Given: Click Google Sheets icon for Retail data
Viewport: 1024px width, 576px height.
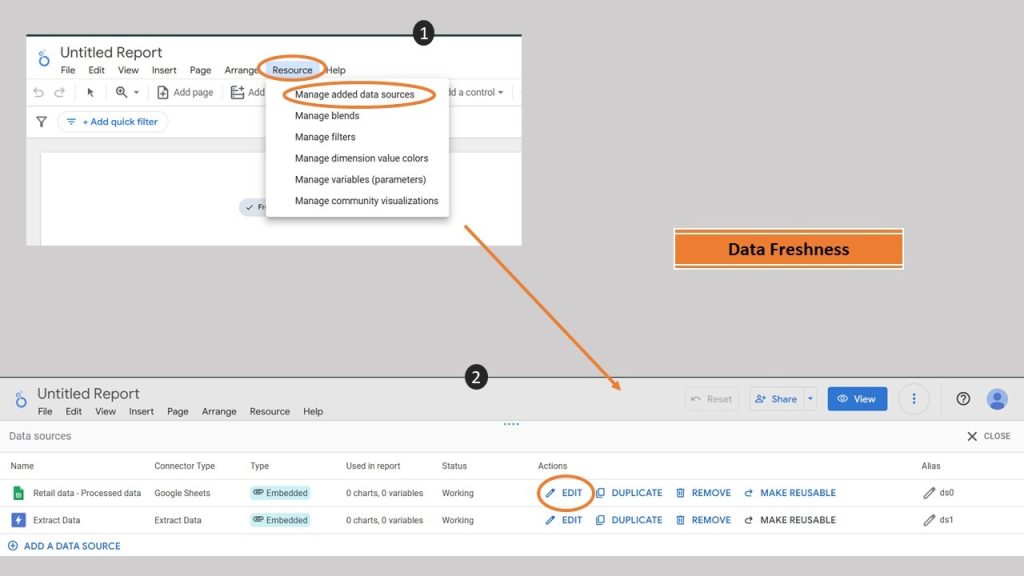Looking at the screenshot, I should [18, 493].
